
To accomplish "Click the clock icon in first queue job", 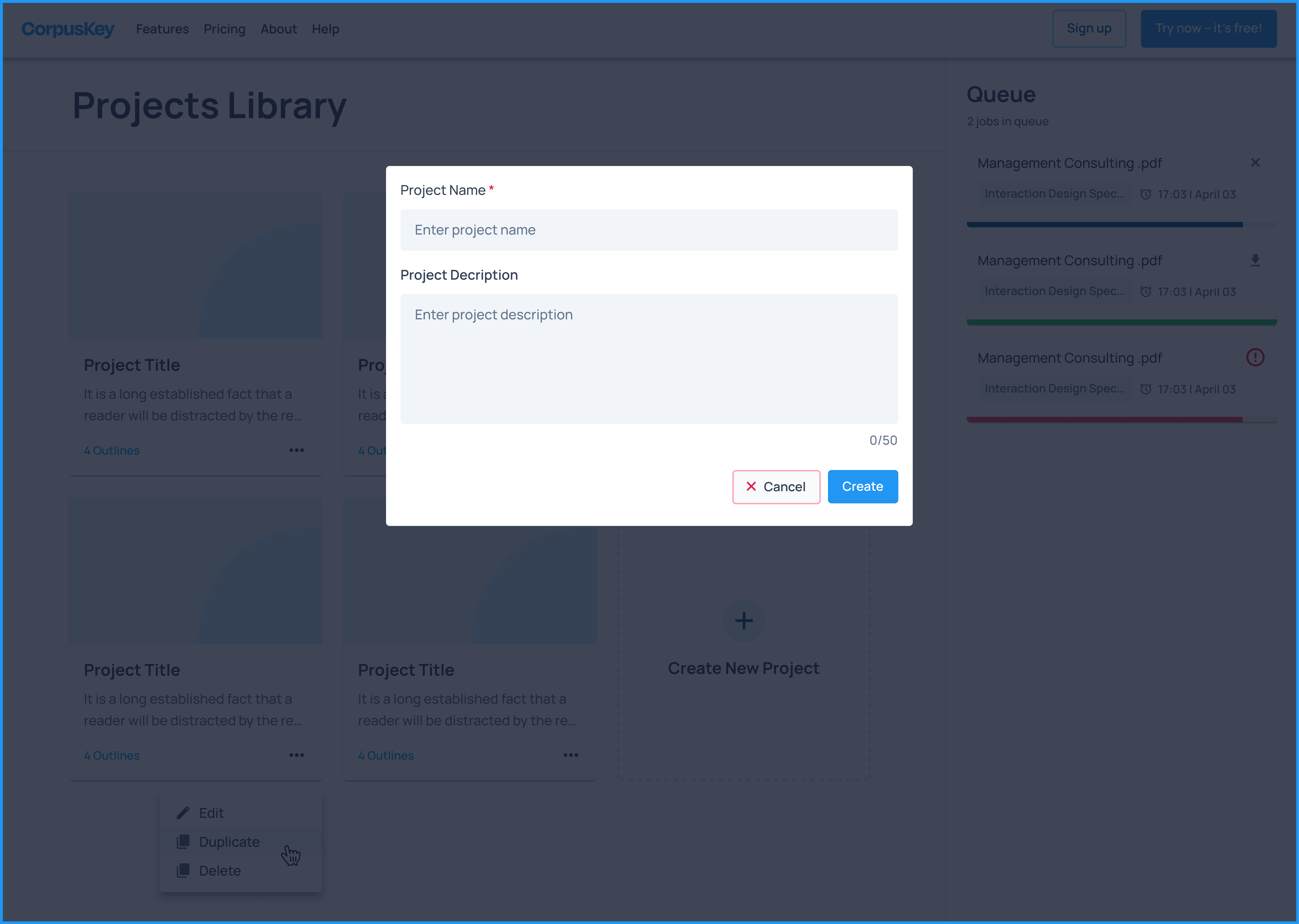I will (1146, 194).
